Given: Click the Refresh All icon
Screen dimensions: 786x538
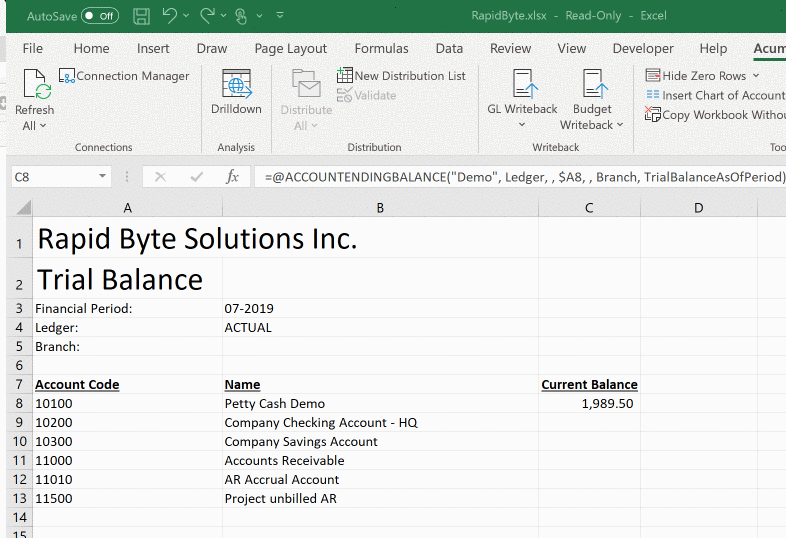Looking at the screenshot, I should pos(36,84).
